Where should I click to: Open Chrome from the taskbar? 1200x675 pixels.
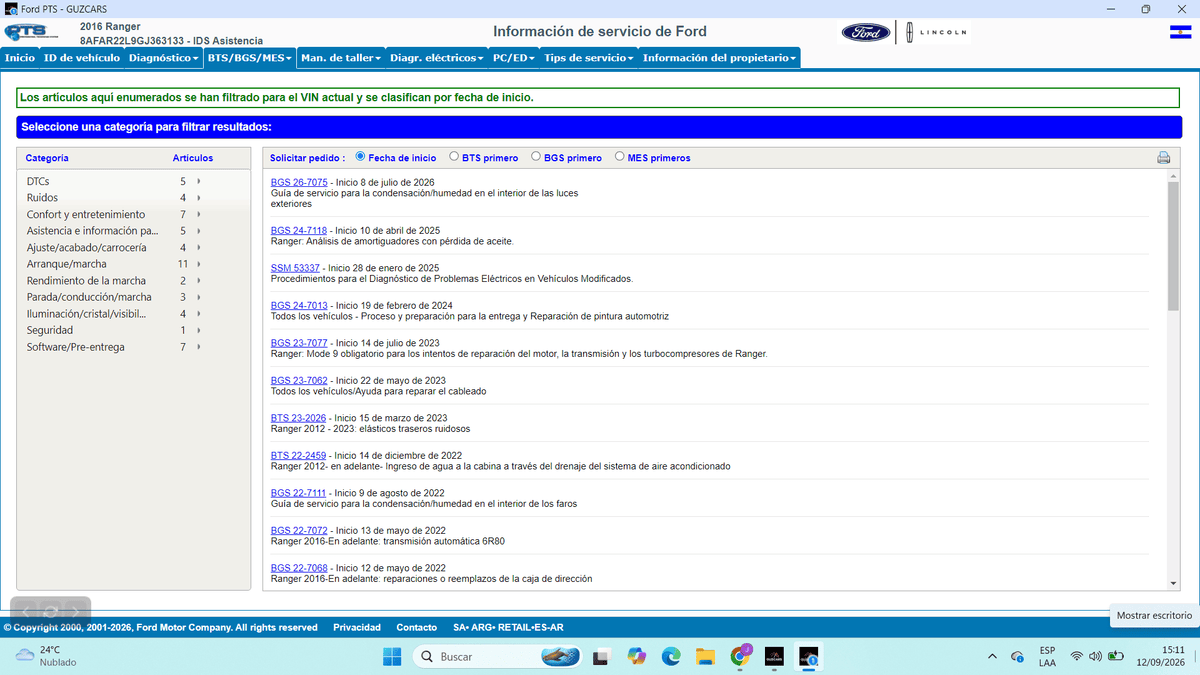tap(741, 656)
